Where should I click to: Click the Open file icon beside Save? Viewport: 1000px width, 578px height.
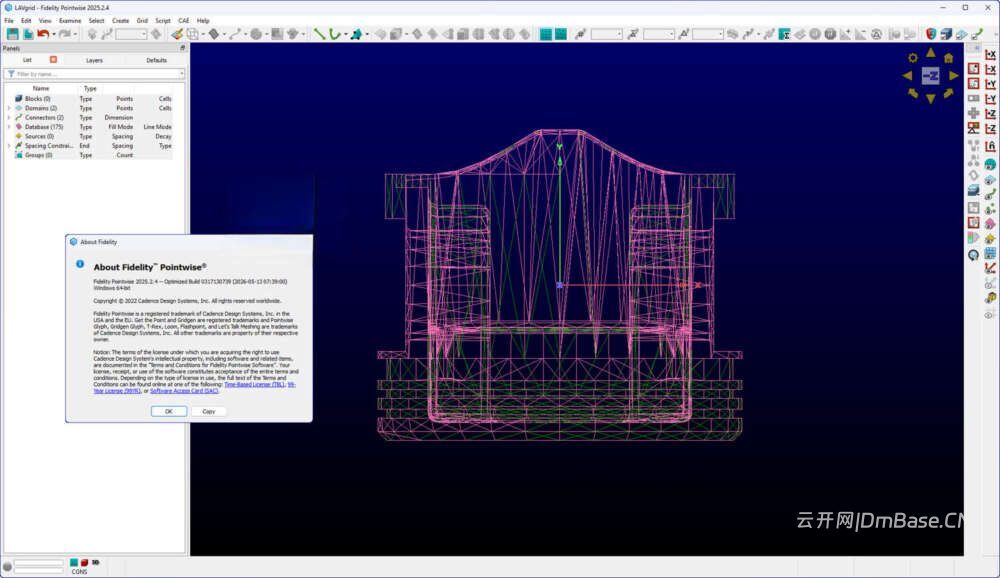(28, 34)
